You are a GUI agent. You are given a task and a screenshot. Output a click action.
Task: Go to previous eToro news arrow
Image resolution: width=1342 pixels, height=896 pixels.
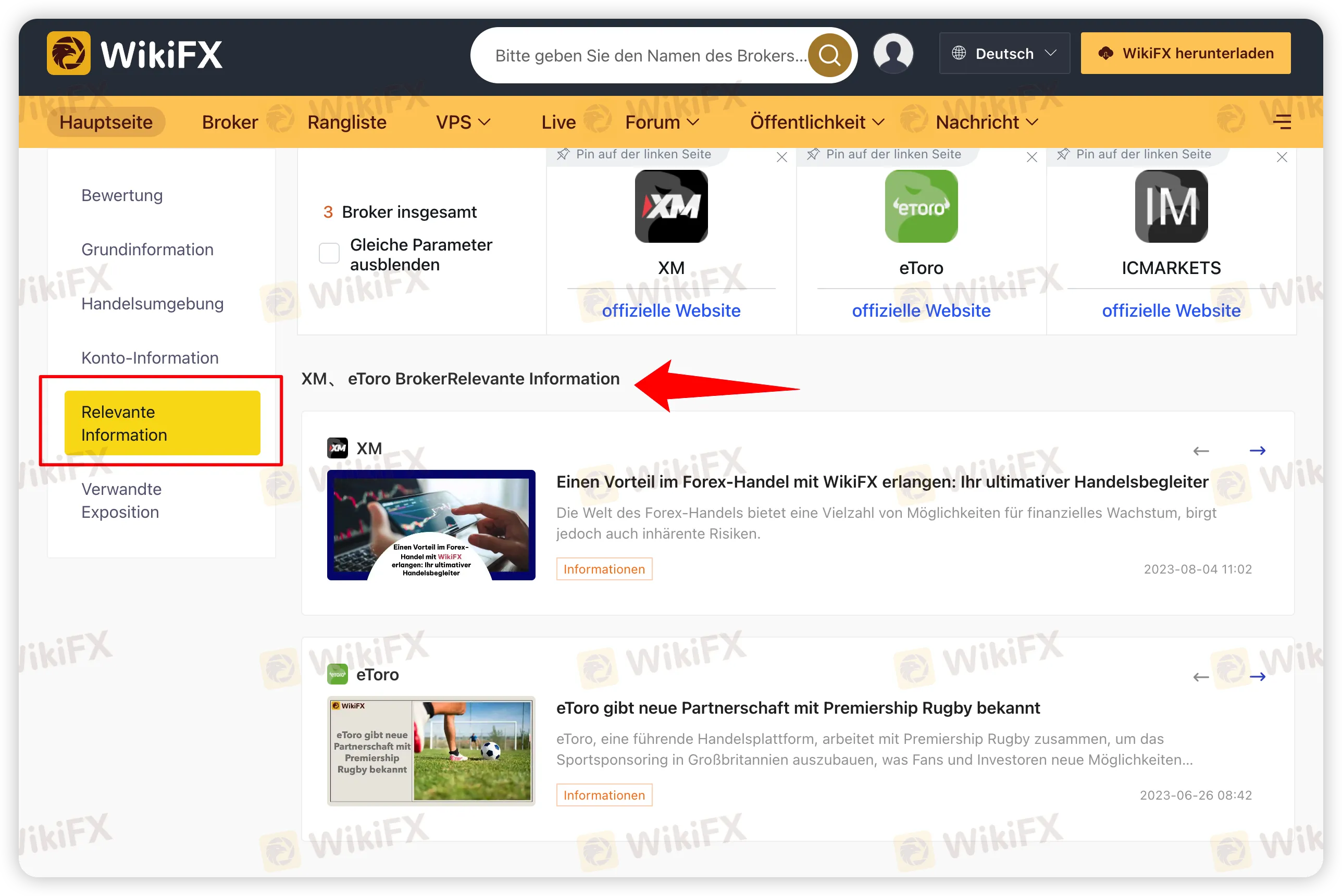click(1201, 677)
